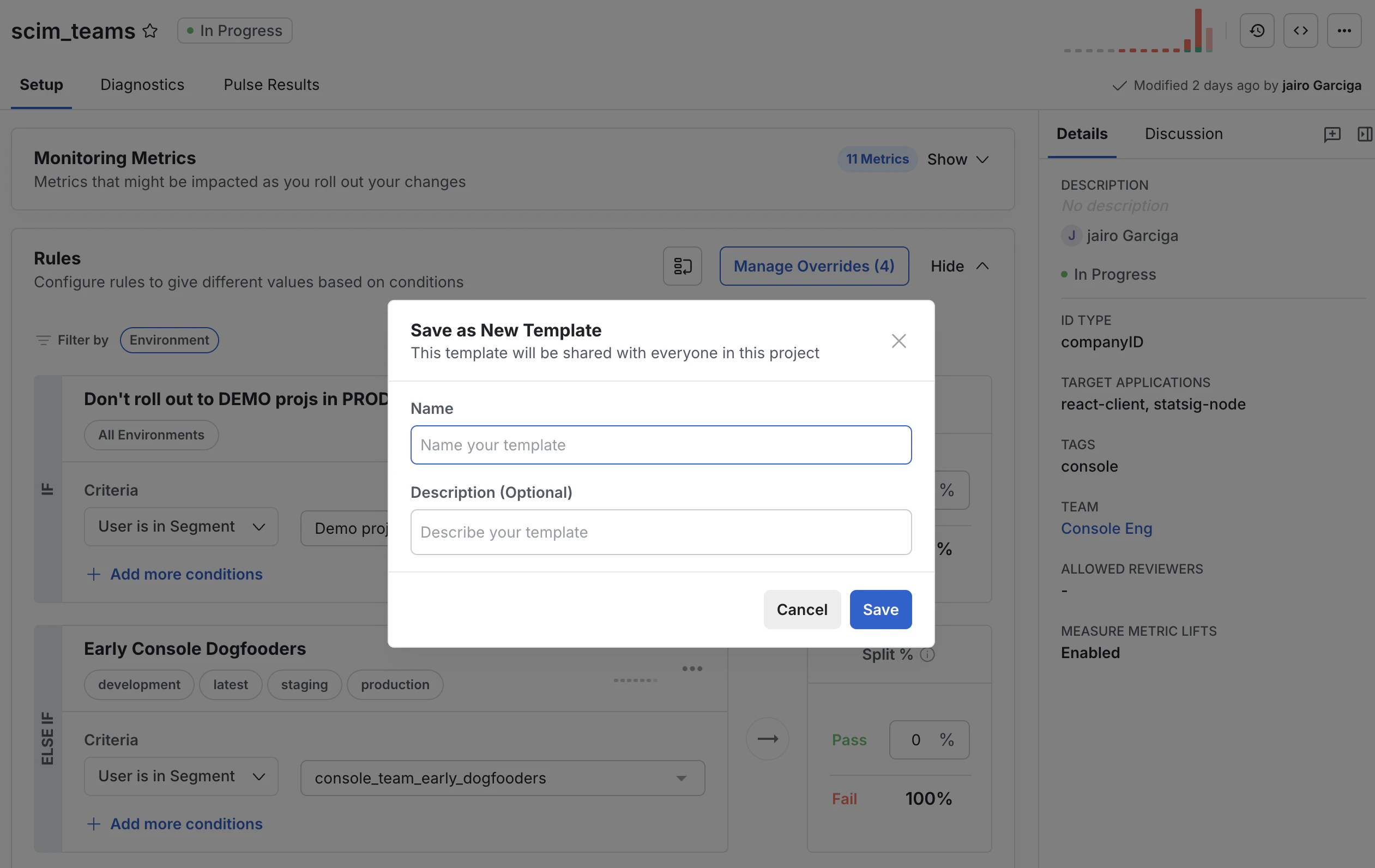The width and height of the screenshot is (1375, 868).
Task: Close the Save as New Template dialog
Action: pos(899,341)
